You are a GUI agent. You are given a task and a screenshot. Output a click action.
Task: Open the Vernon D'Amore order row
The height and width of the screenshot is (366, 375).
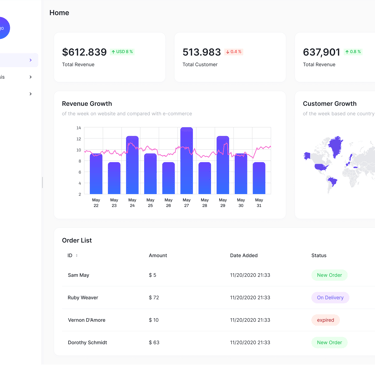point(218,320)
